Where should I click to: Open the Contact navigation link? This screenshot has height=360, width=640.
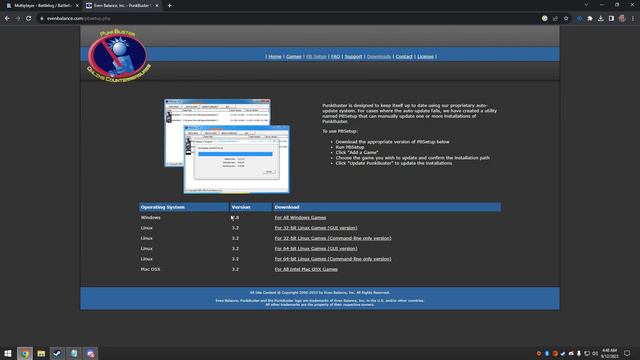click(x=404, y=56)
